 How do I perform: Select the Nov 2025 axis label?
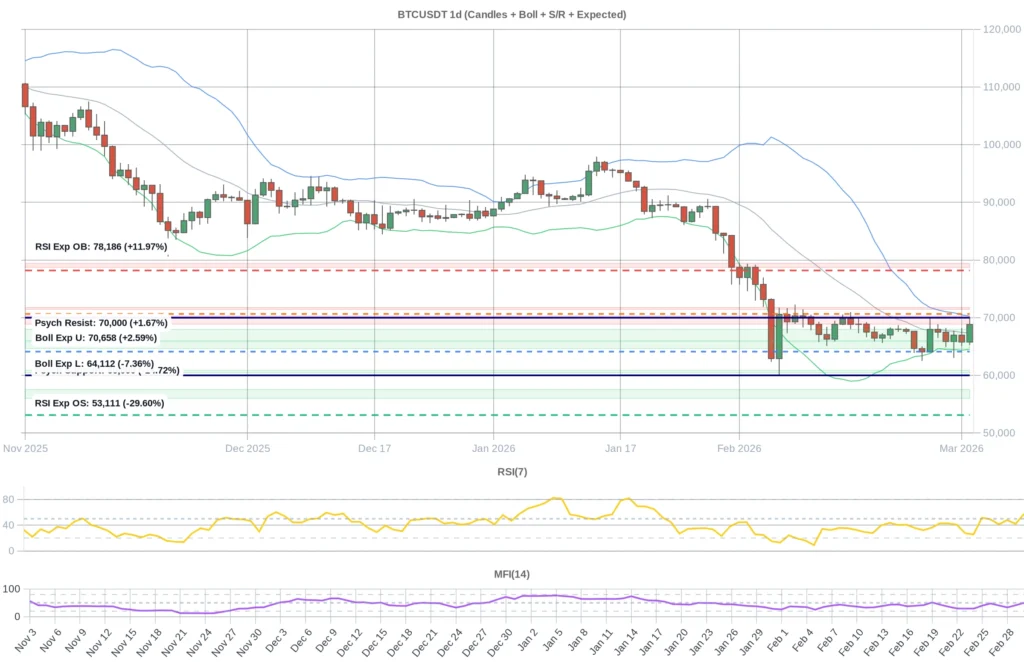[25, 448]
